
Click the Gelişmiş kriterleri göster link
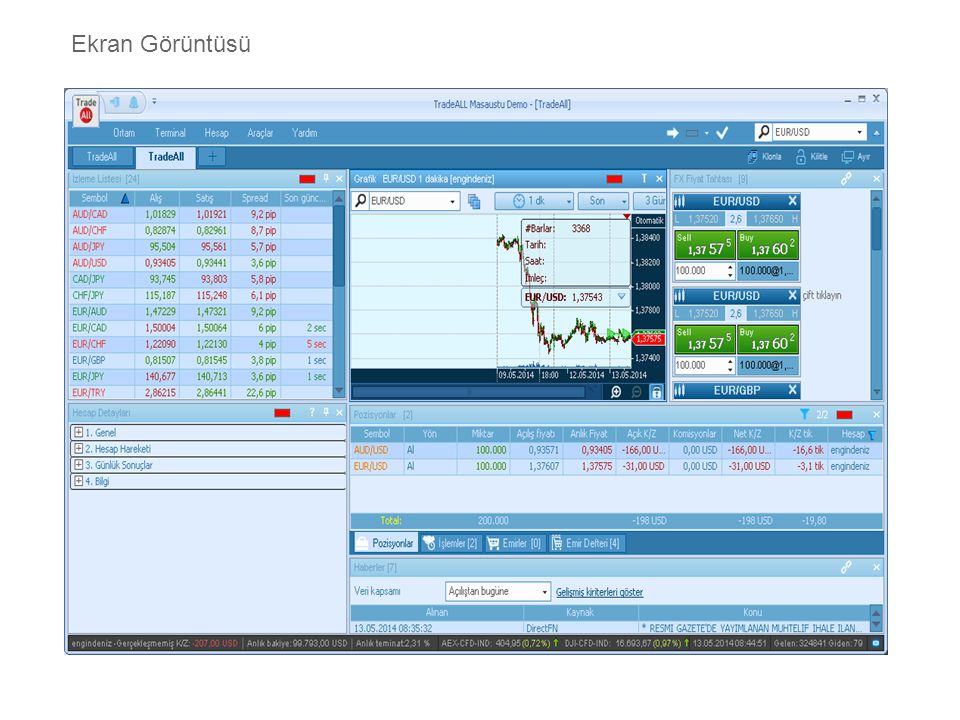[599, 592]
